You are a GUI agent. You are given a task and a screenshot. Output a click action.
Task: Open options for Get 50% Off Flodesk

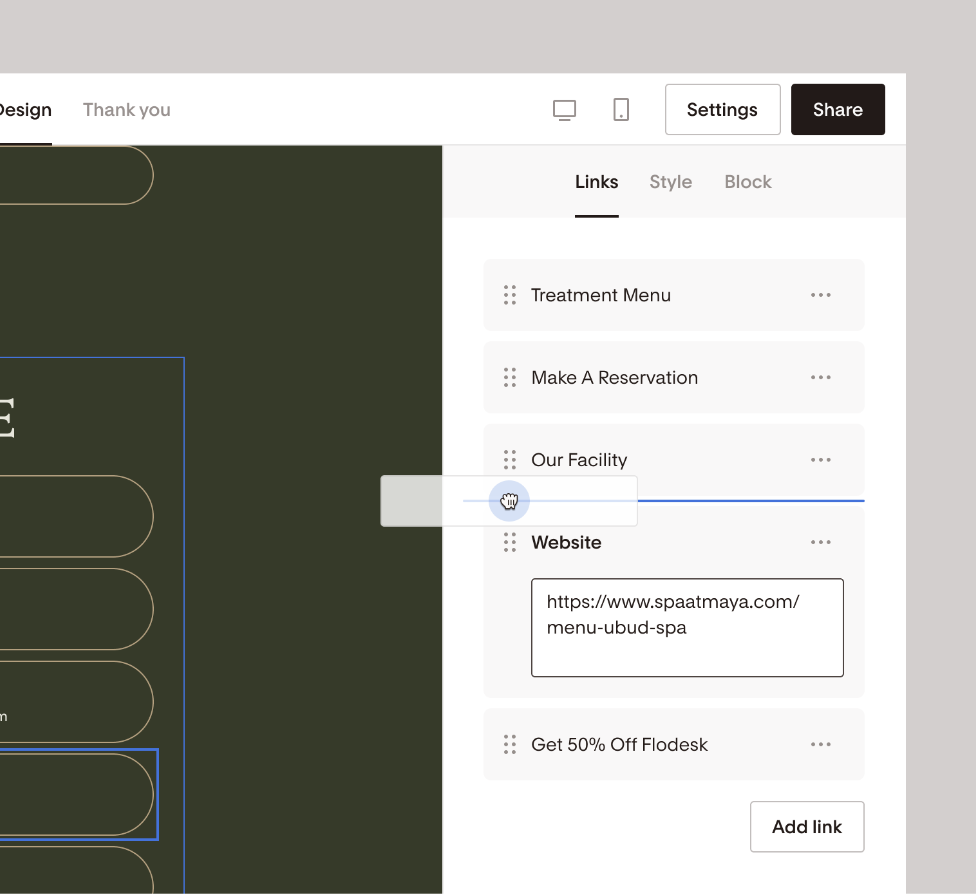pos(820,745)
